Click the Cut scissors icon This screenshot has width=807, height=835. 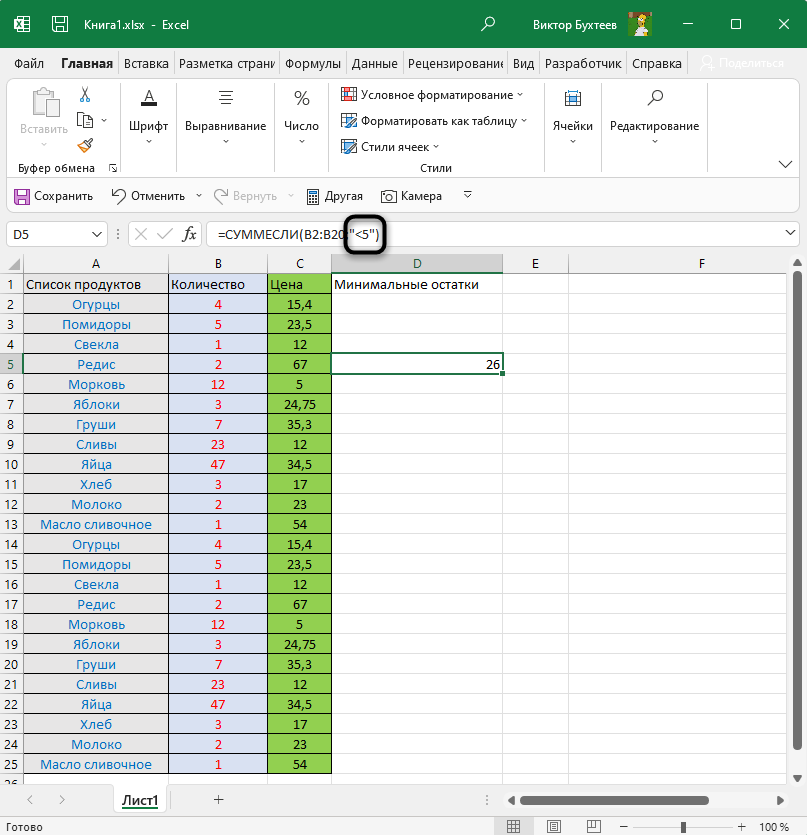coord(85,95)
